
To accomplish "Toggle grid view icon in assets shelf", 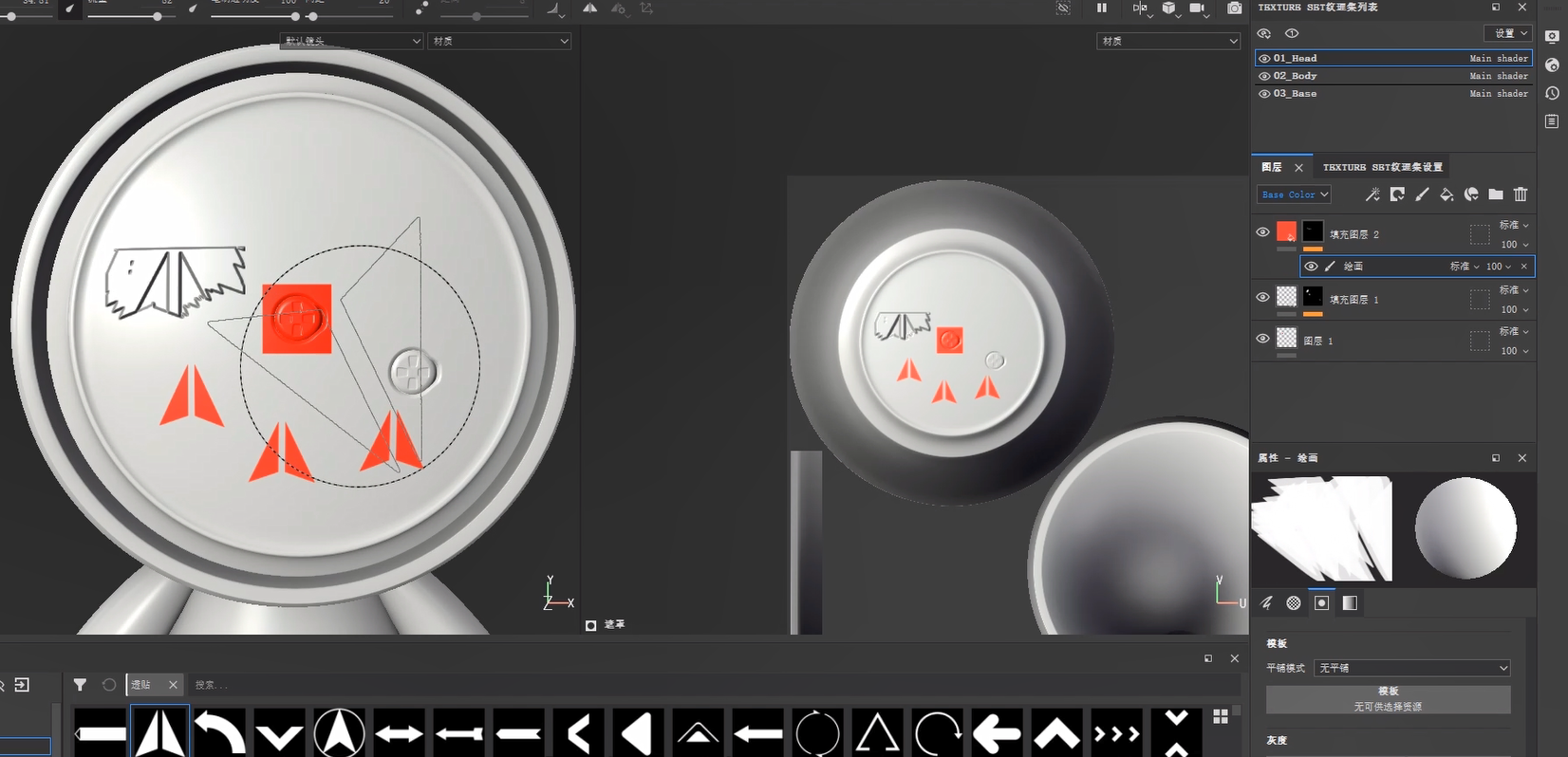I will pyautogui.click(x=1220, y=716).
